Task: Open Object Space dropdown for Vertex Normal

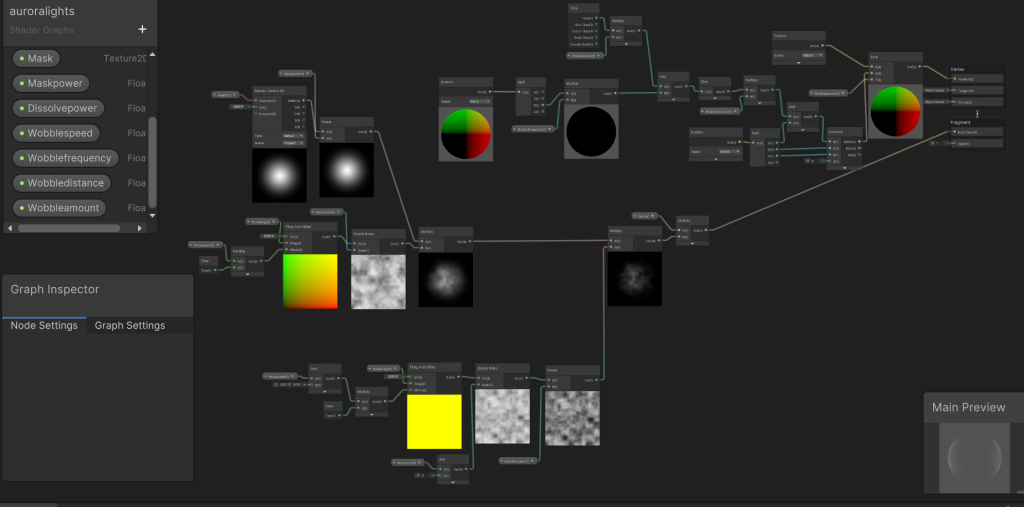Action: coord(936,102)
